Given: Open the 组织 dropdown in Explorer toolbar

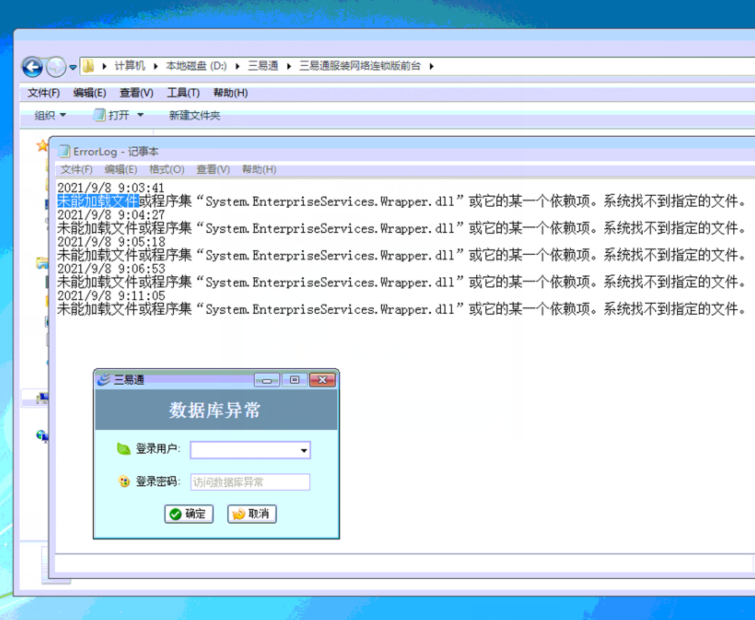Looking at the screenshot, I should pyautogui.click(x=50, y=116).
